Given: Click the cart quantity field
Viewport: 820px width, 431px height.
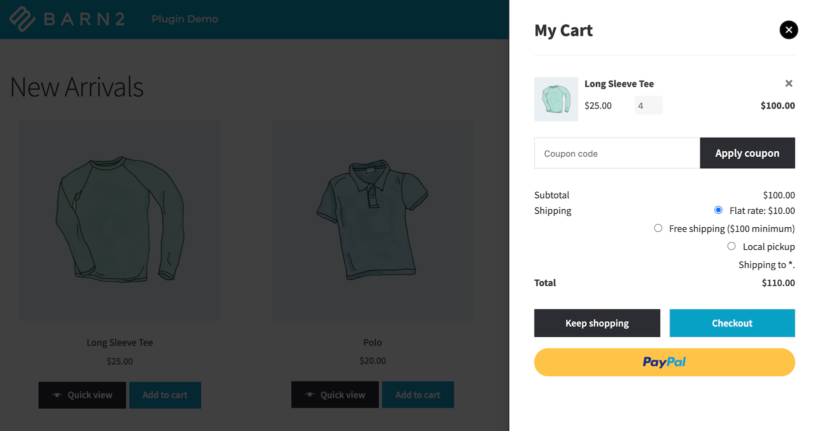Looking at the screenshot, I should tap(648, 105).
